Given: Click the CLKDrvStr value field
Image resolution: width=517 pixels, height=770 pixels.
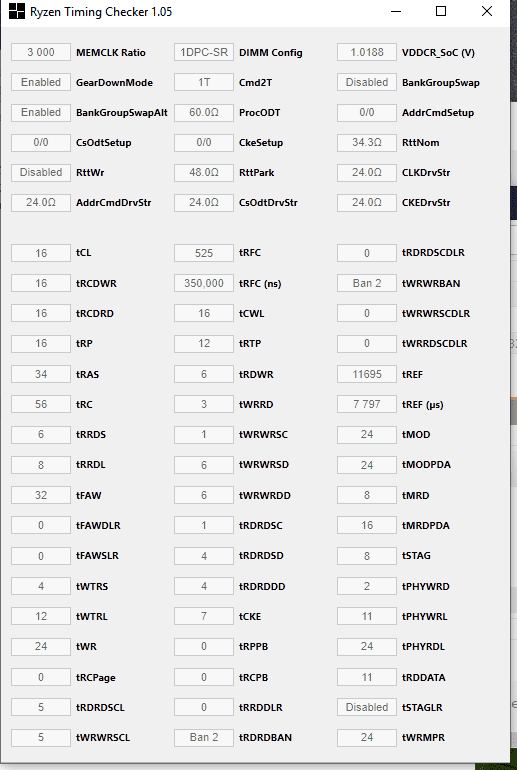Looking at the screenshot, I should click(367, 172).
